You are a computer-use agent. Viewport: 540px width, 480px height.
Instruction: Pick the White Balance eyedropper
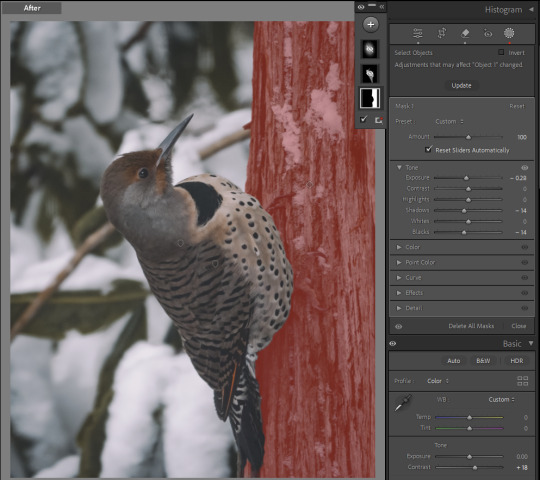coord(403,403)
